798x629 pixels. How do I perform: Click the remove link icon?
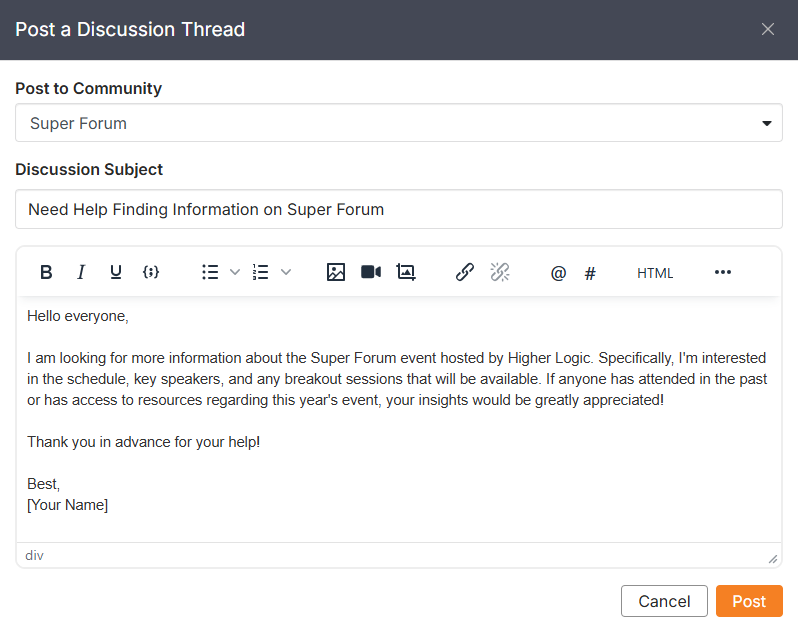point(500,272)
